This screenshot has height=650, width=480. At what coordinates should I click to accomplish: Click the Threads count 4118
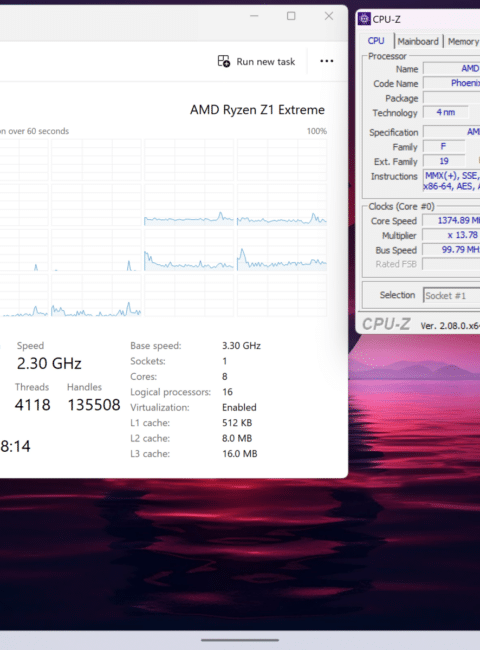point(32,405)
